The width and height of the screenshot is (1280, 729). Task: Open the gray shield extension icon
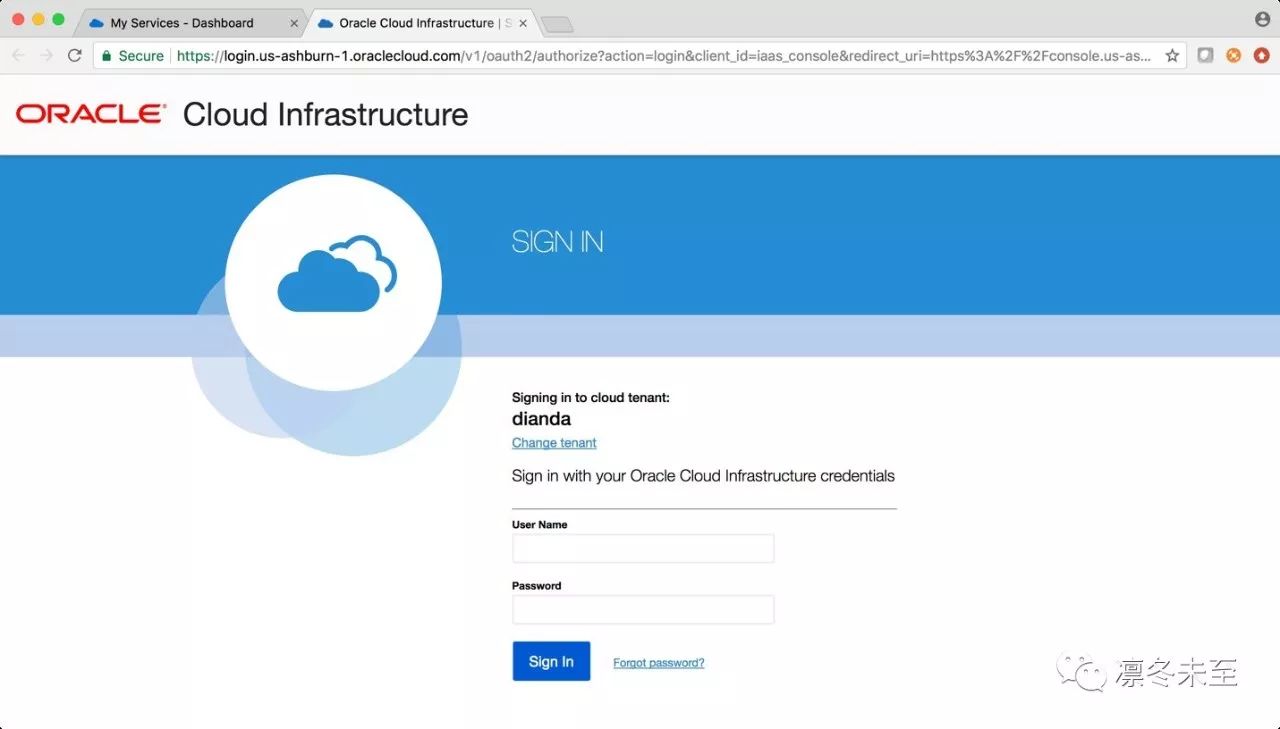(1206, 56)
